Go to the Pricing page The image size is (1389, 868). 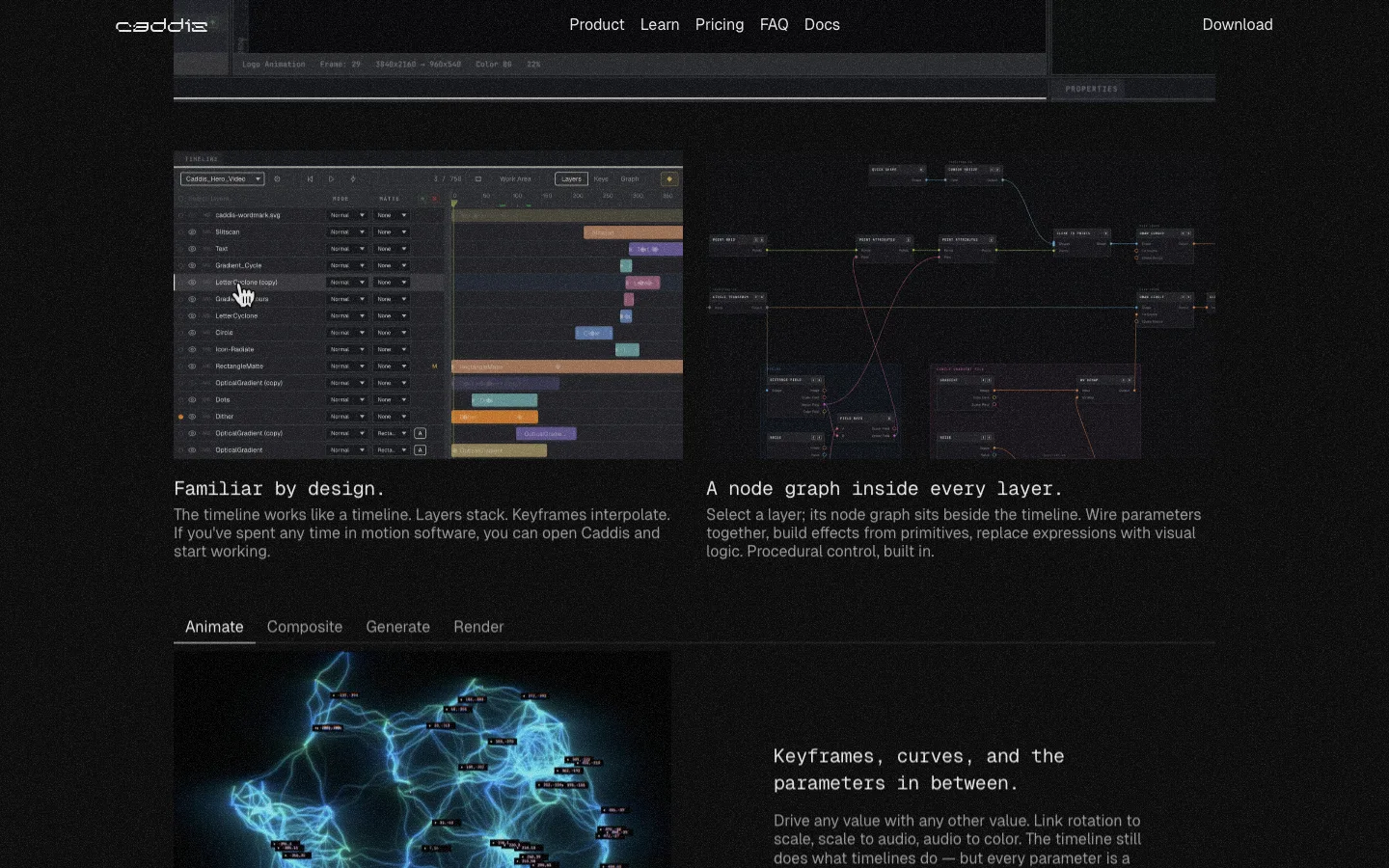[720, 25]
